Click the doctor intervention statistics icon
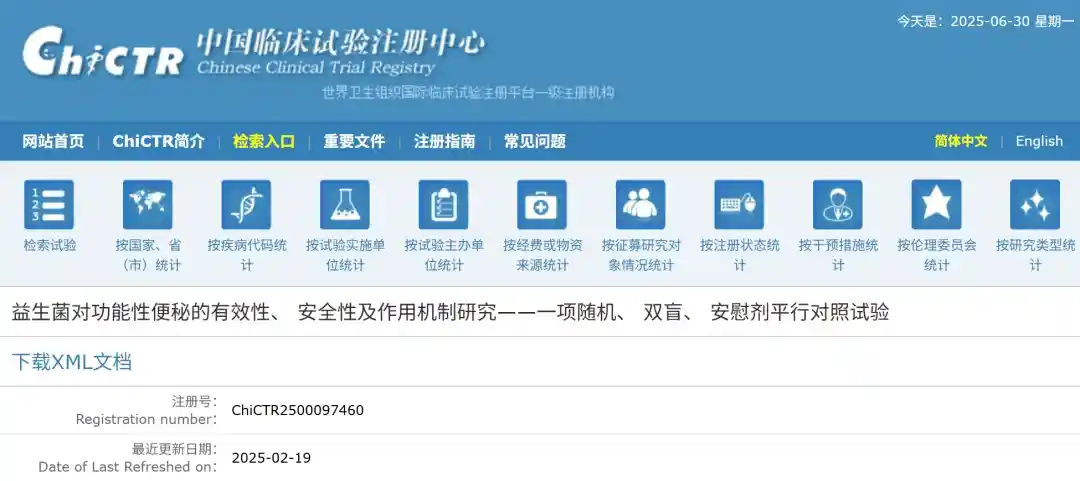Image resolution: width=1080 pixels, height=481 pixels. (x=838, y=205)
